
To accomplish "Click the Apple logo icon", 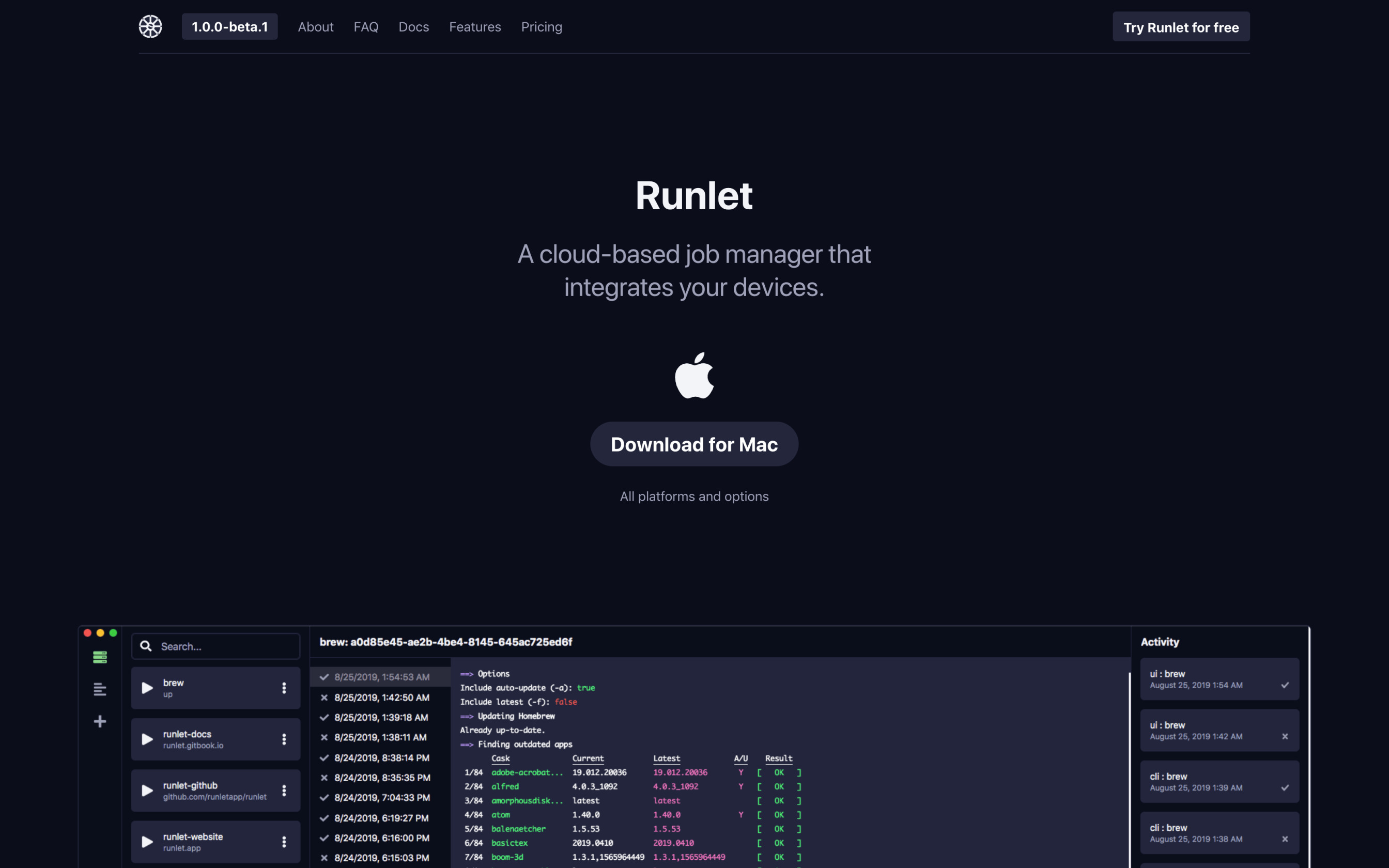I will click(x=694, y=376).
